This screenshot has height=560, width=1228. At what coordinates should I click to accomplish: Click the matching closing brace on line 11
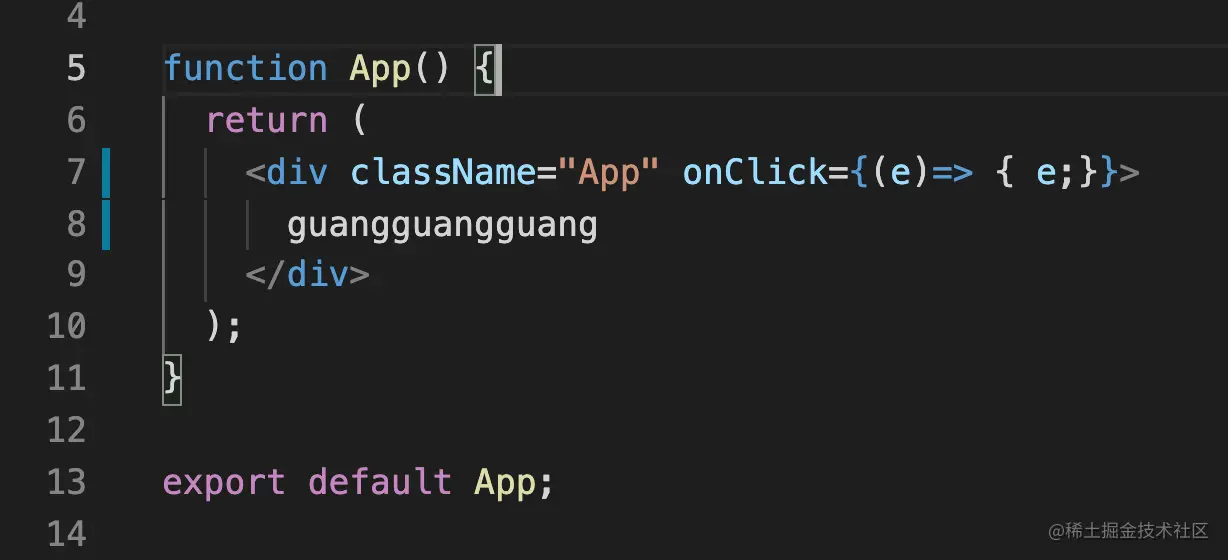pyautogui.click(x=172, y=378)
